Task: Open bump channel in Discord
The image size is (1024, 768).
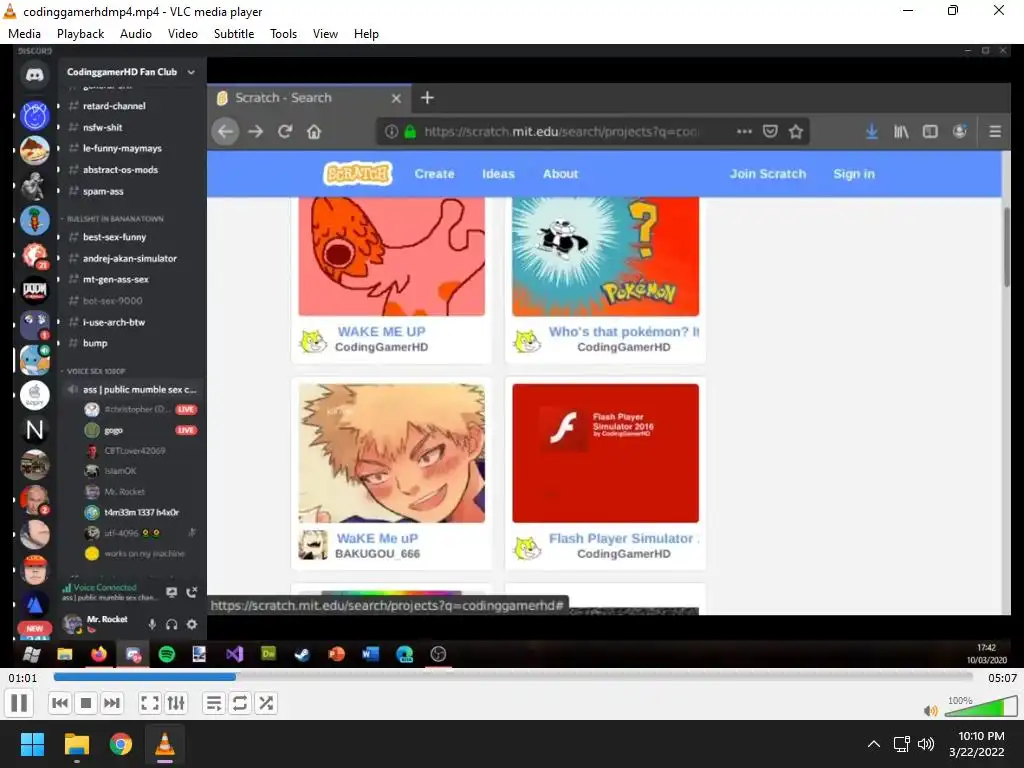Action: tap(95, 343)
